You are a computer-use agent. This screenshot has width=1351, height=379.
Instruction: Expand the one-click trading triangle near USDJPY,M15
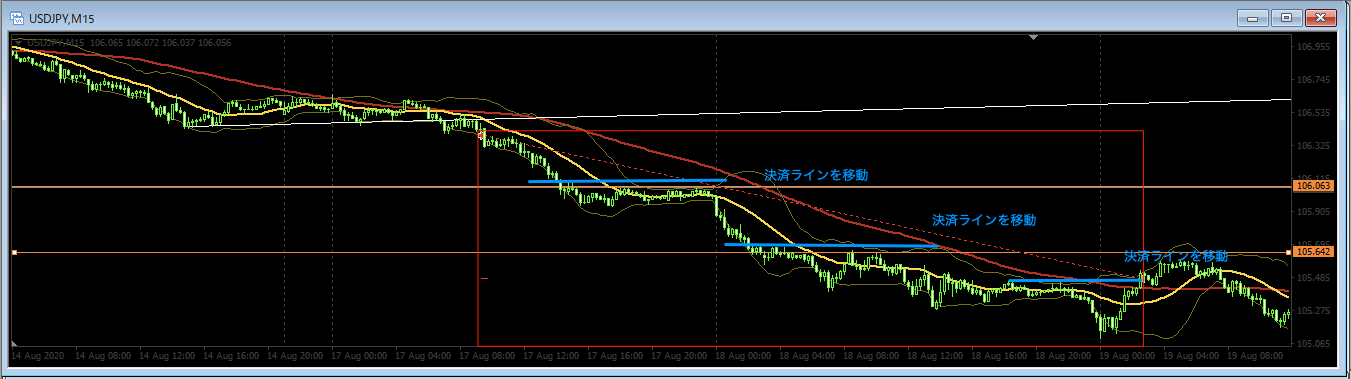point(18,42)
